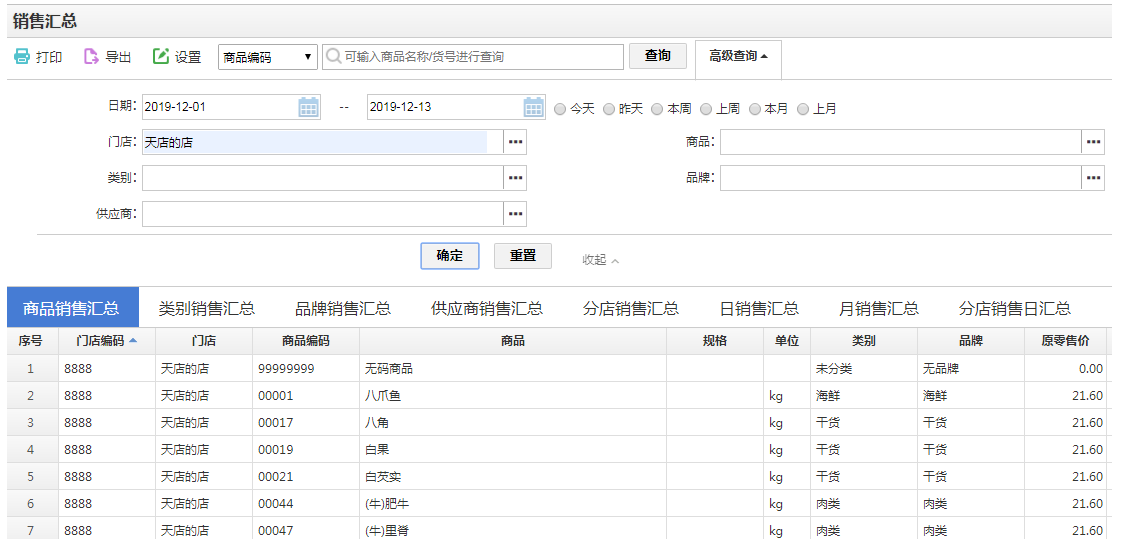The image size is (1121, 551).
Task: Open 供应商 selector ellipsis button
Action: [x=515, y=214]
